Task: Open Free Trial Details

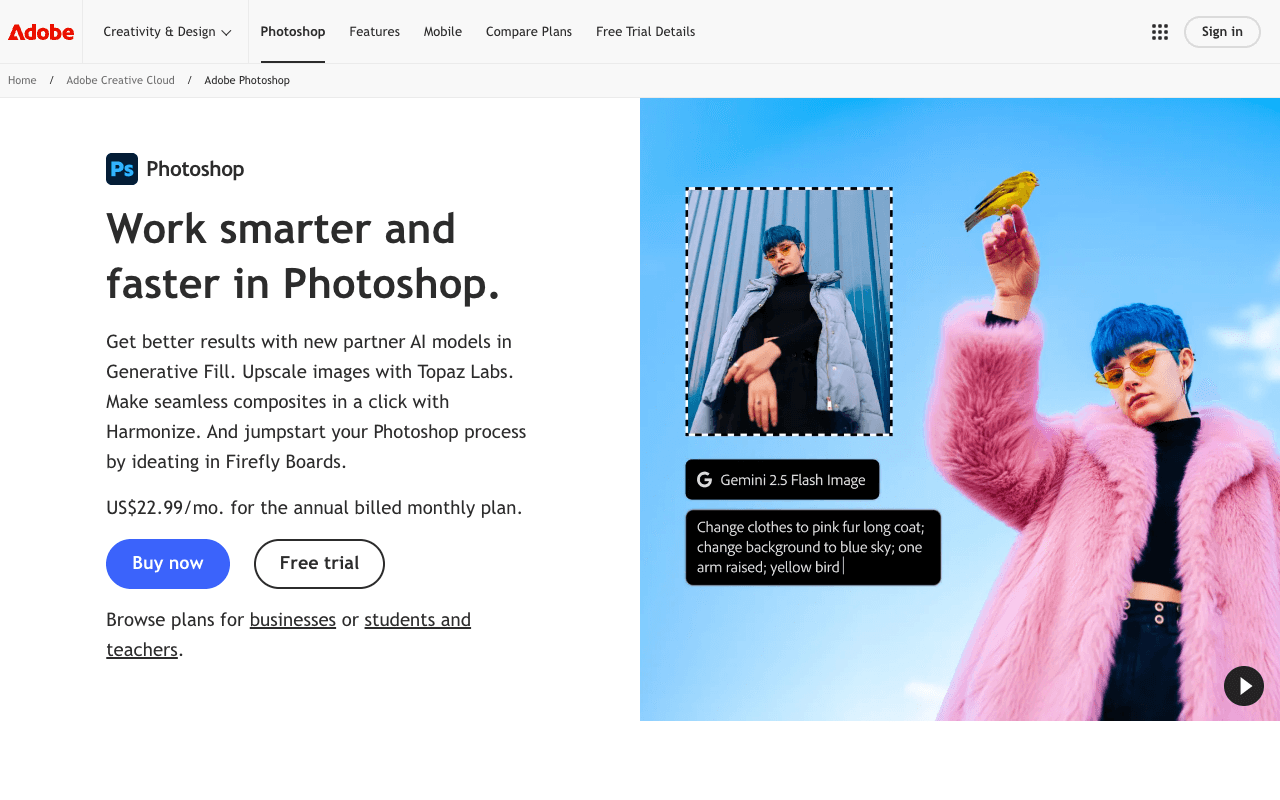Action: pyautogui.click(x=645, y=31)
